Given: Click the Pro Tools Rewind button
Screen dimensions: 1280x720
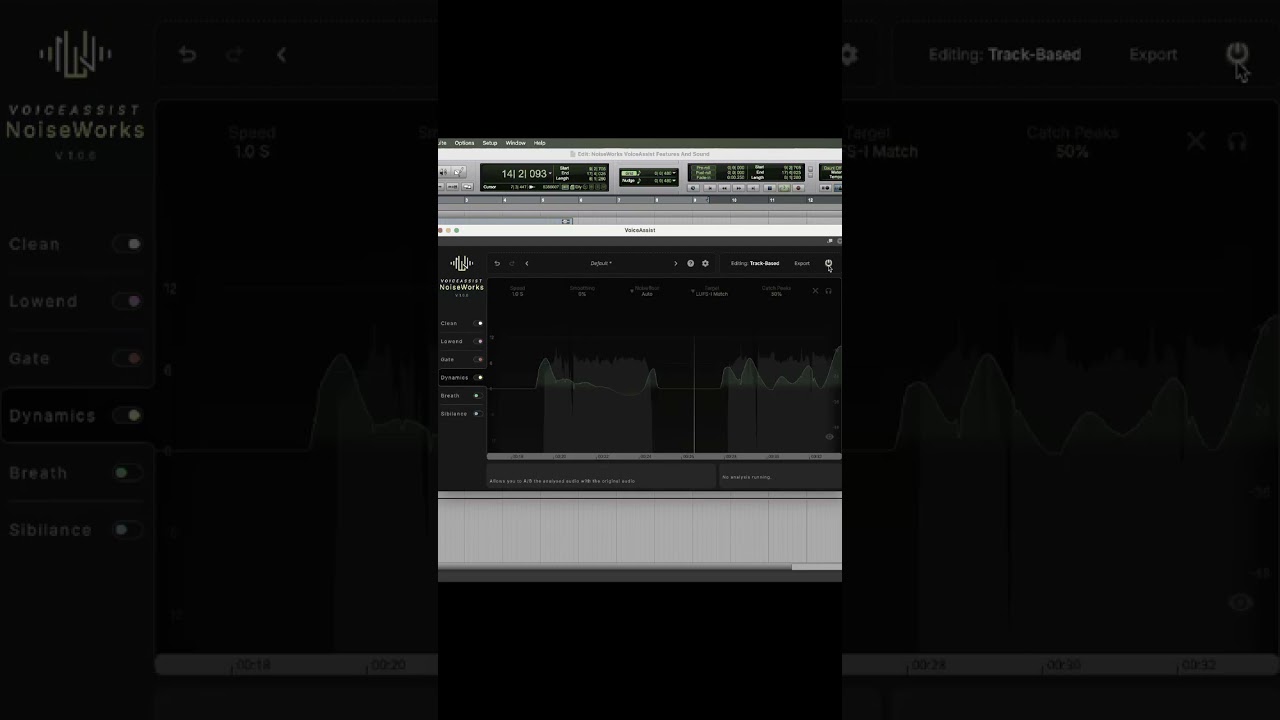Looking at the screenshot, I should click(724, 188).
